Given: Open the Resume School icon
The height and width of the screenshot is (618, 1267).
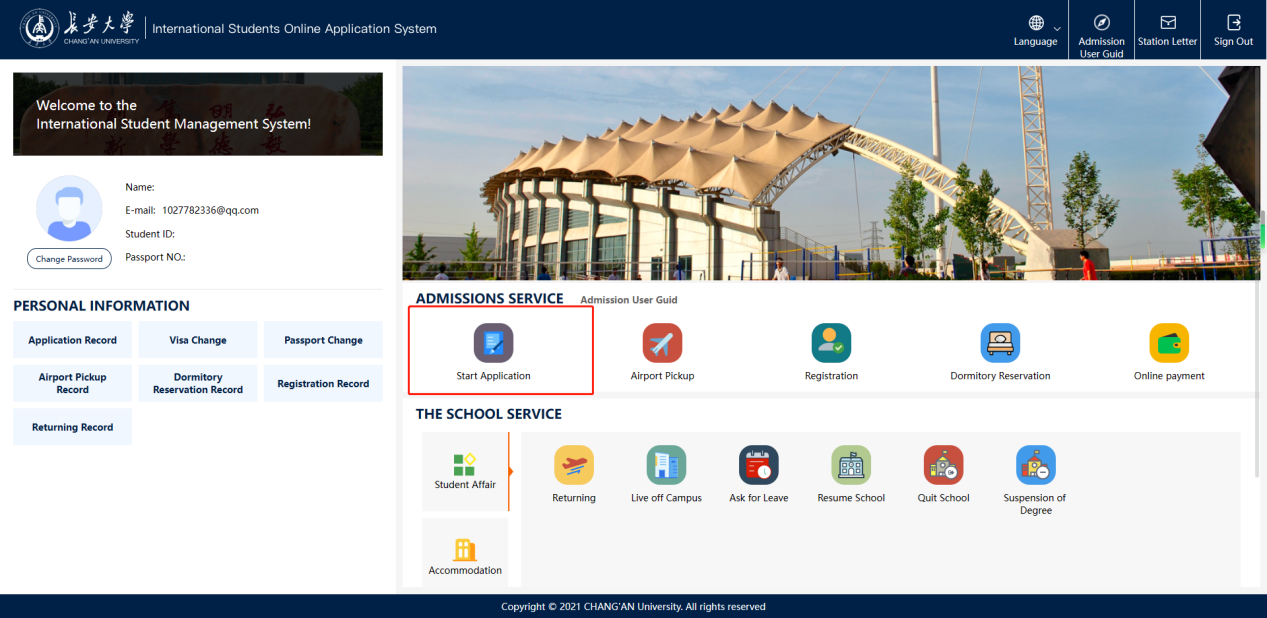Looking at the screenshot, I should tap(851, 466).
